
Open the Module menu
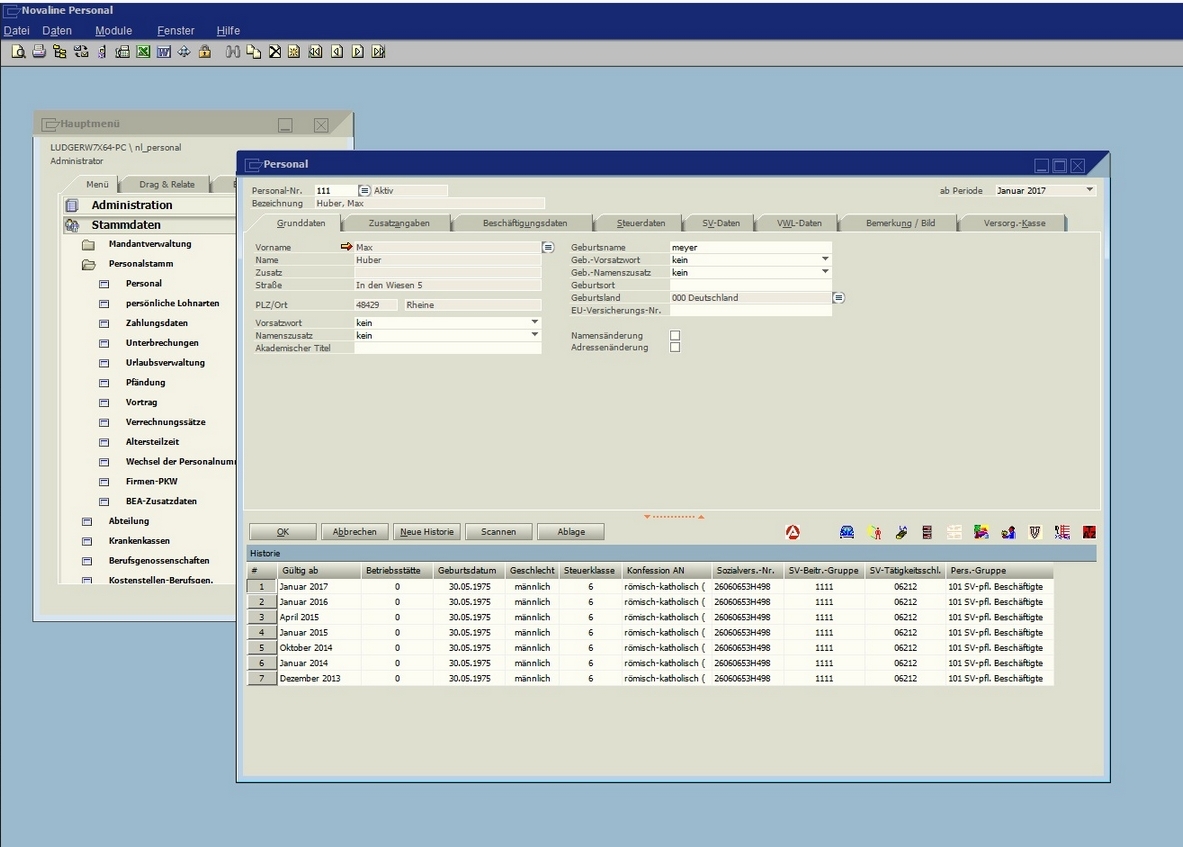pyautogui.click(x=113, y=31)
